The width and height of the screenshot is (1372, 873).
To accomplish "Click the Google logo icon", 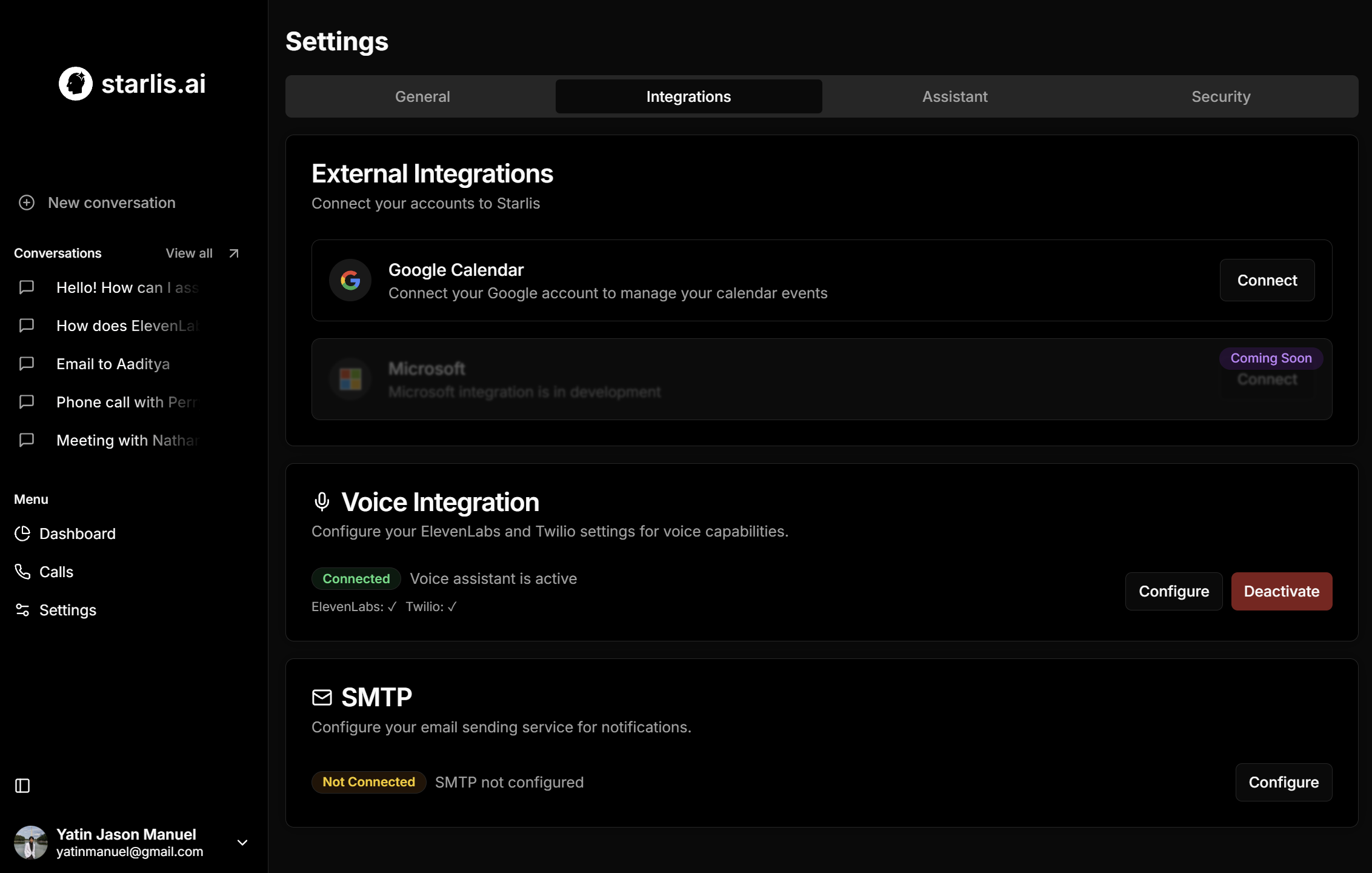I will point(350,280).
